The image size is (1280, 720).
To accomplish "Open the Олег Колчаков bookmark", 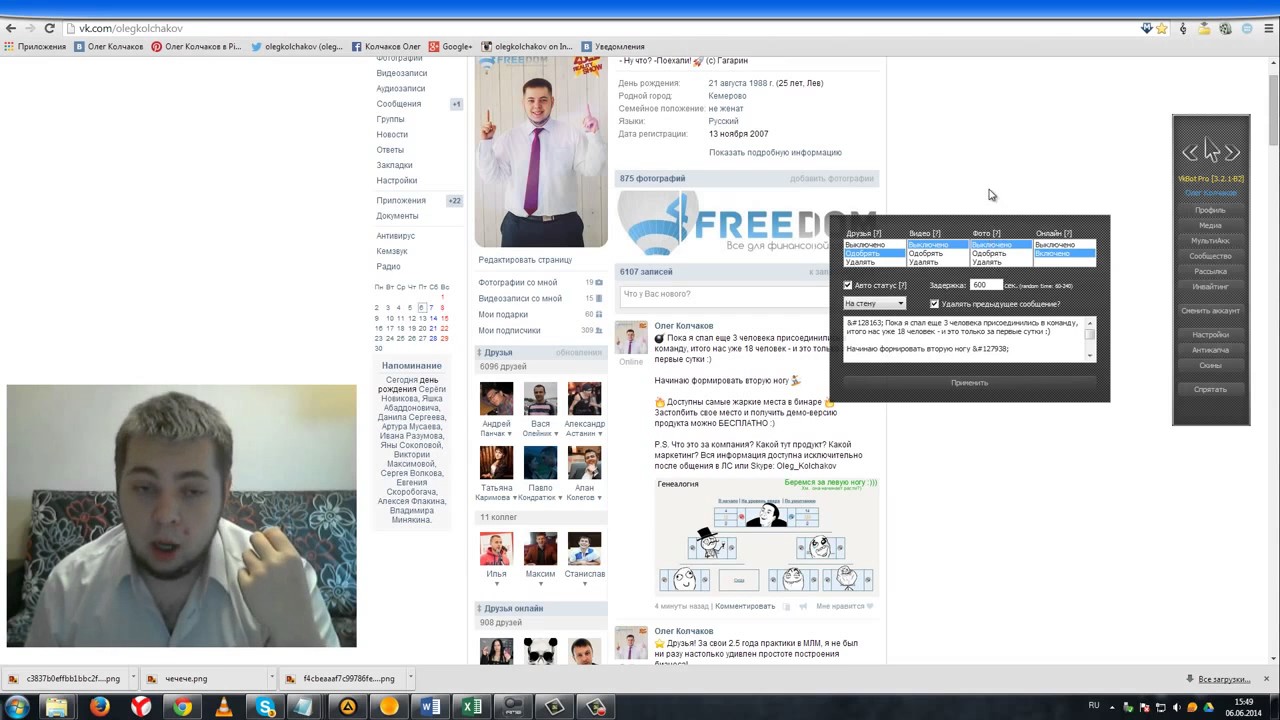I will [x=108, y=46].
